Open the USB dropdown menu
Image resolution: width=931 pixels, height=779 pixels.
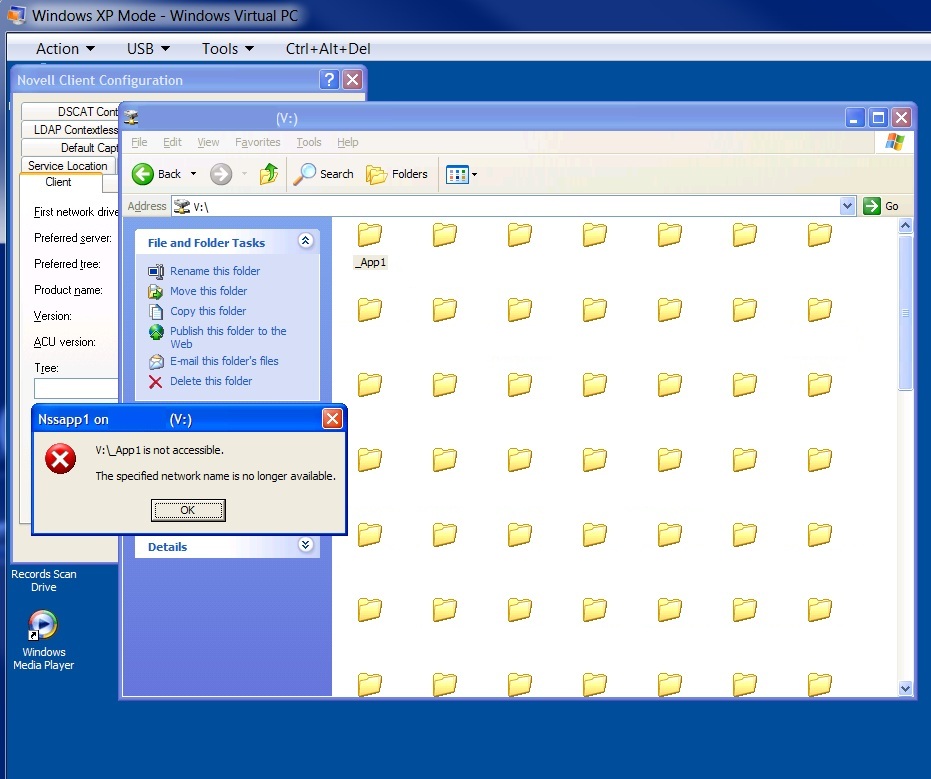148,49
